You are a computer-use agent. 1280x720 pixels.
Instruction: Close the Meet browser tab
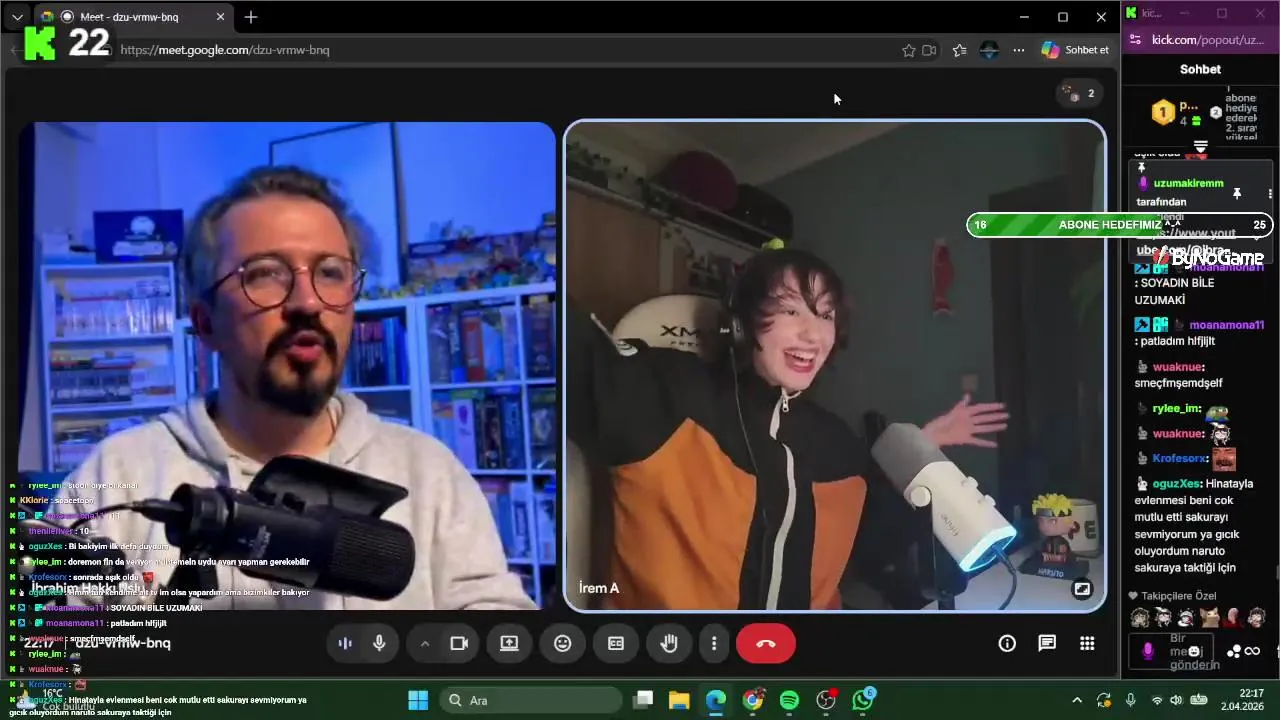(x=221, y=17)
